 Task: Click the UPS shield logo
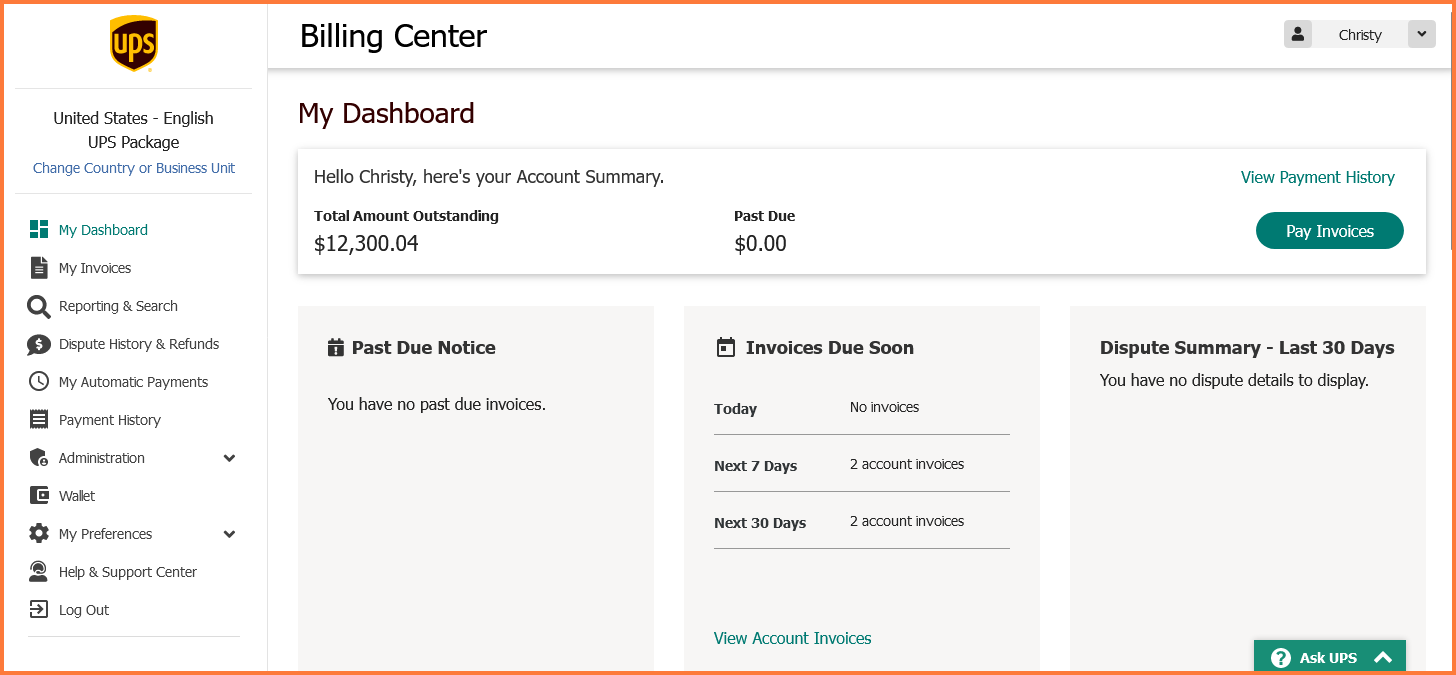[133, 44]
